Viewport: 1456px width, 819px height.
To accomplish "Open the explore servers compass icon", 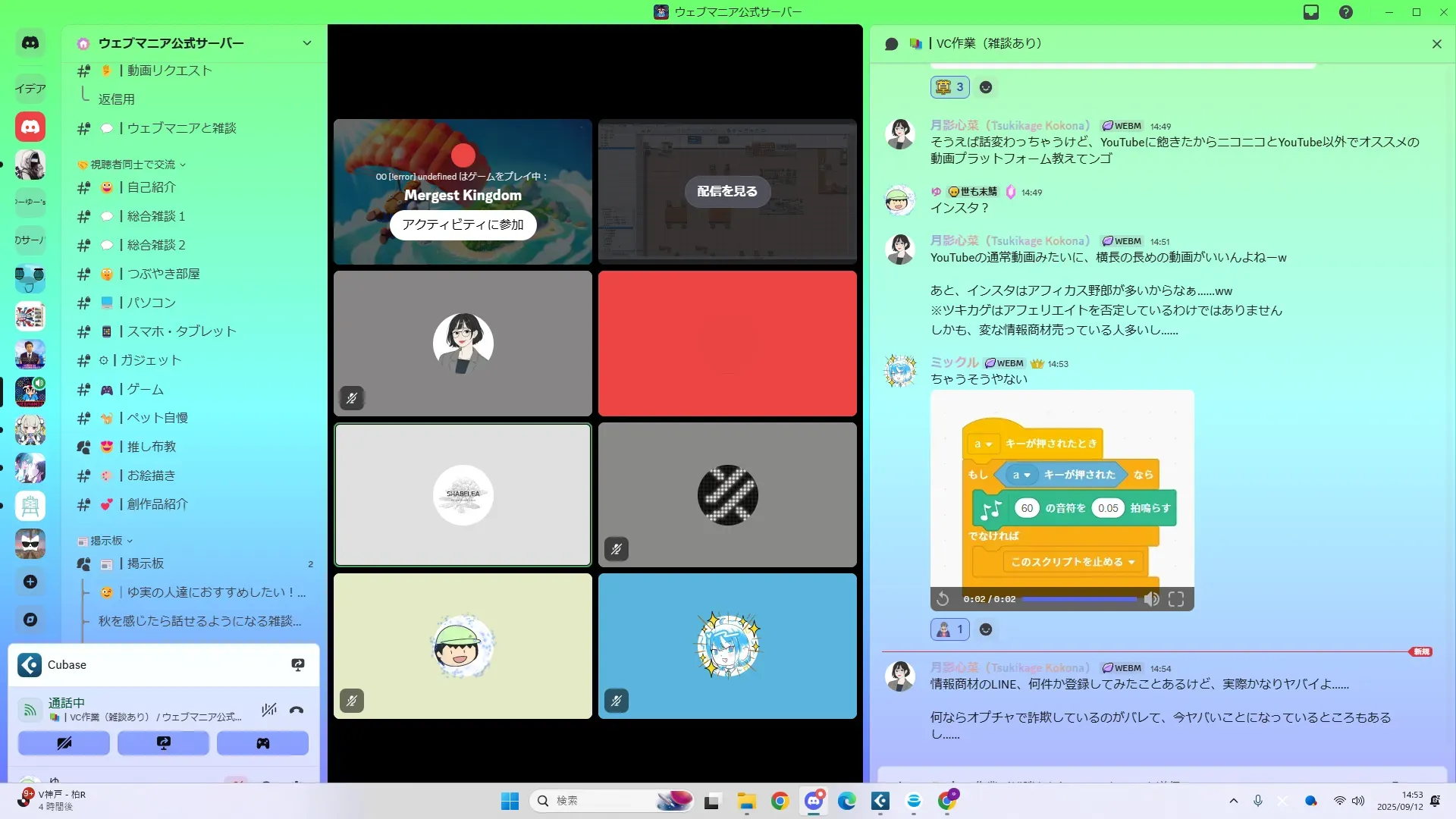I will click(x=30, y=620).
